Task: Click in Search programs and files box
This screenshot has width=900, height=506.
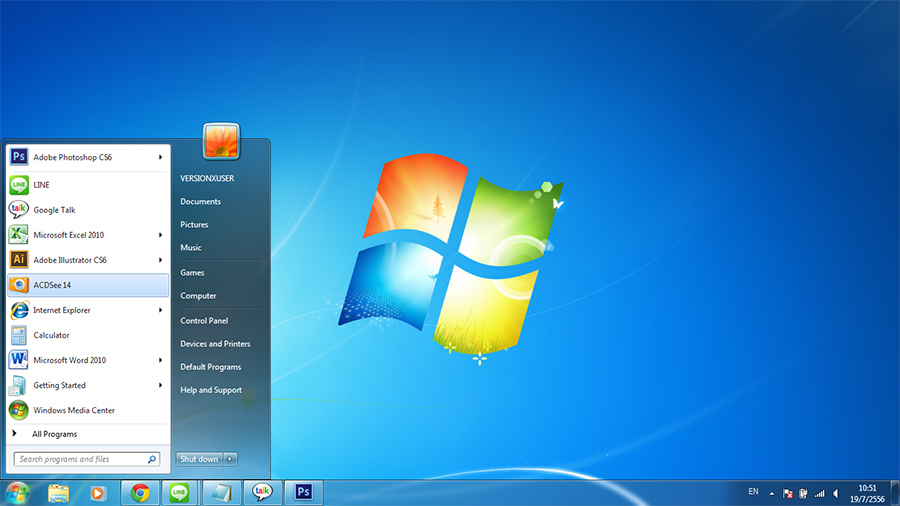Action: click(87, 459)
